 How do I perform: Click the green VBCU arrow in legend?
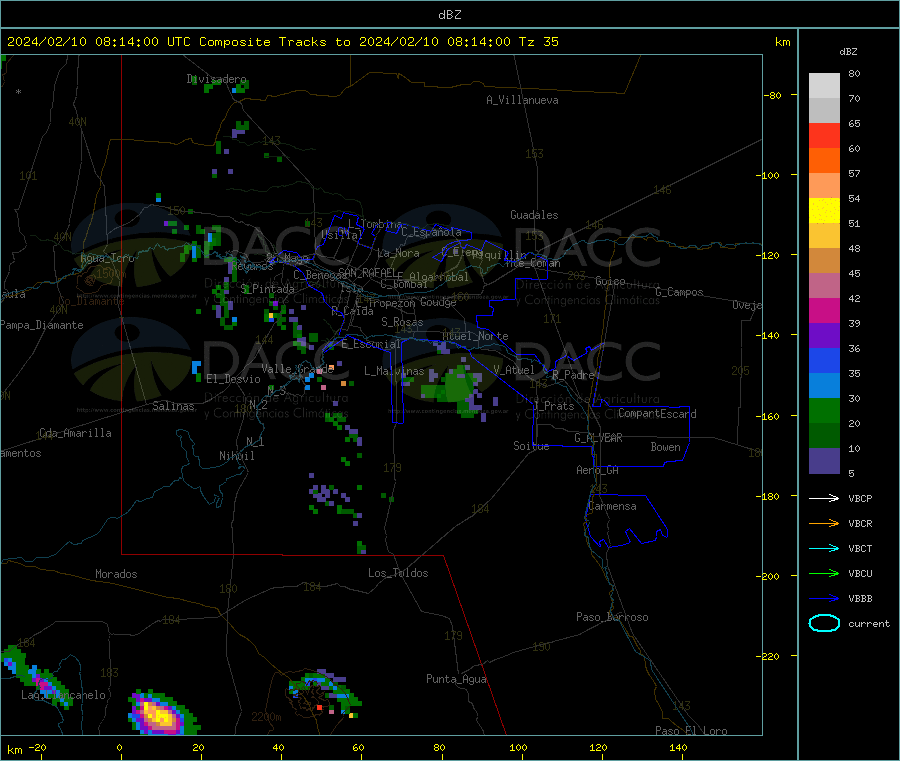click(824, 573)
